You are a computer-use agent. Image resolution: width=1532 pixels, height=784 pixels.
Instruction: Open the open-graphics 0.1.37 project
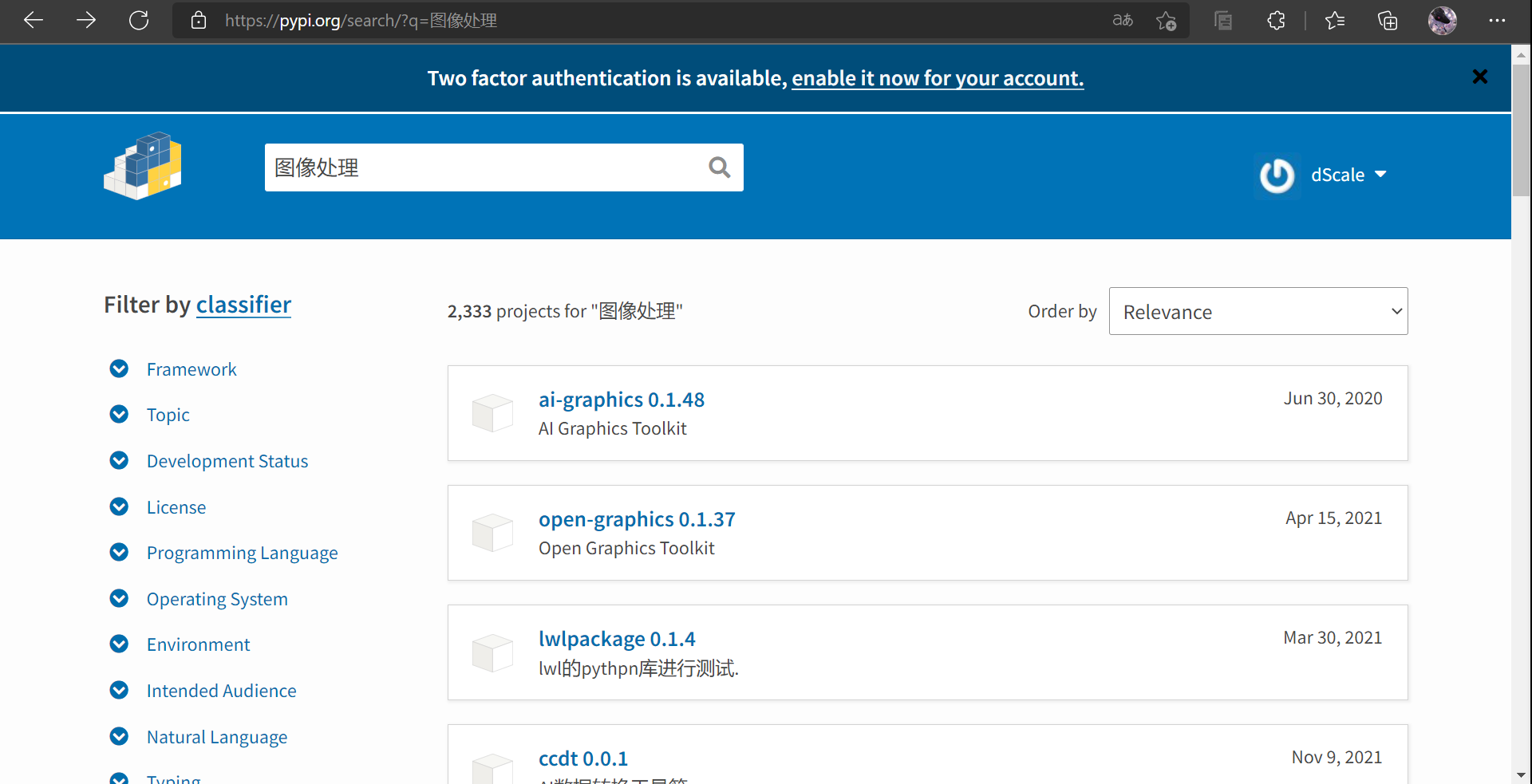click(x=637, y=519)
